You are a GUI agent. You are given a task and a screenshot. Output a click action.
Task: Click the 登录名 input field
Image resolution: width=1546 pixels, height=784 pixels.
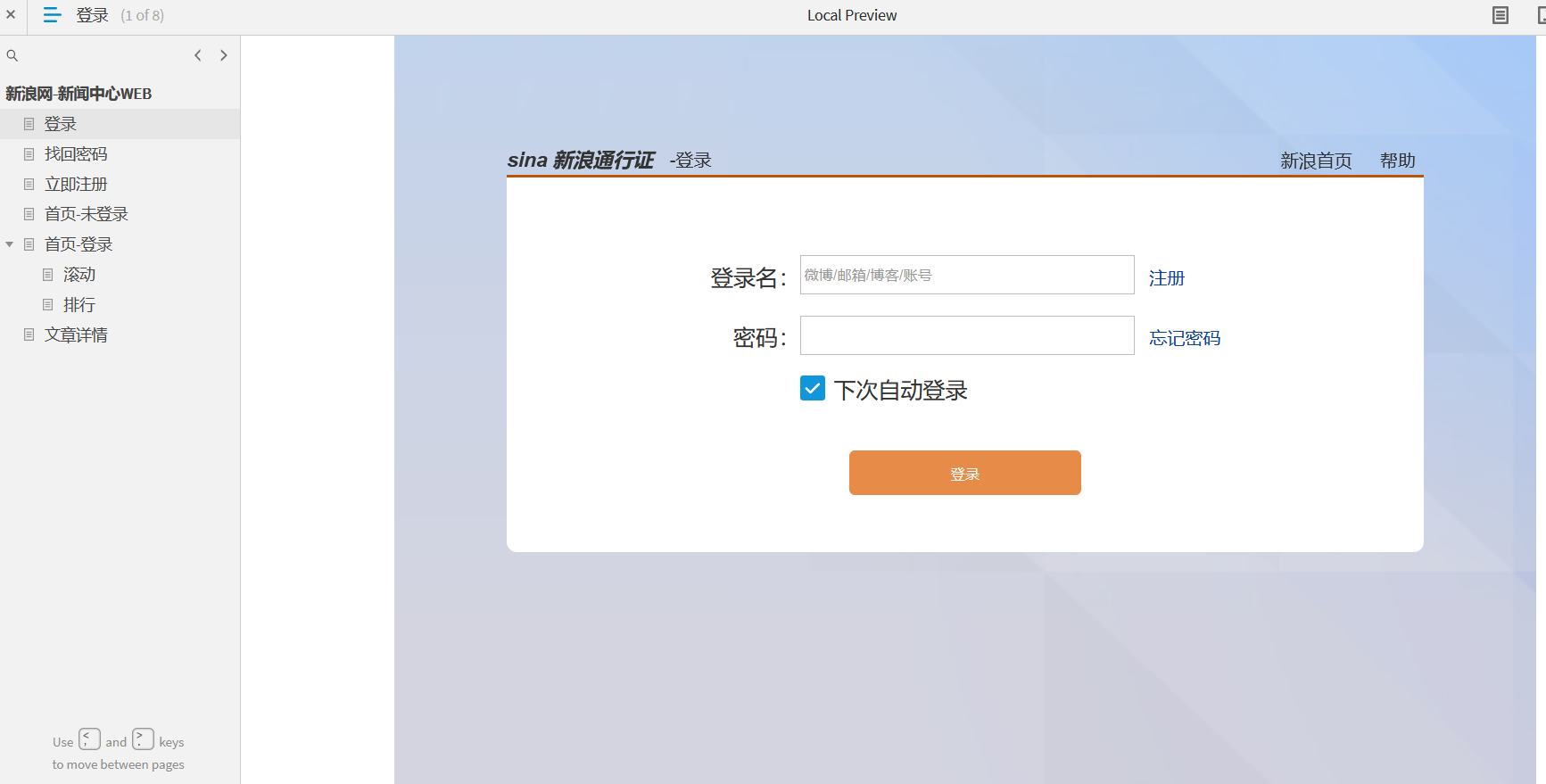(967, 275)
